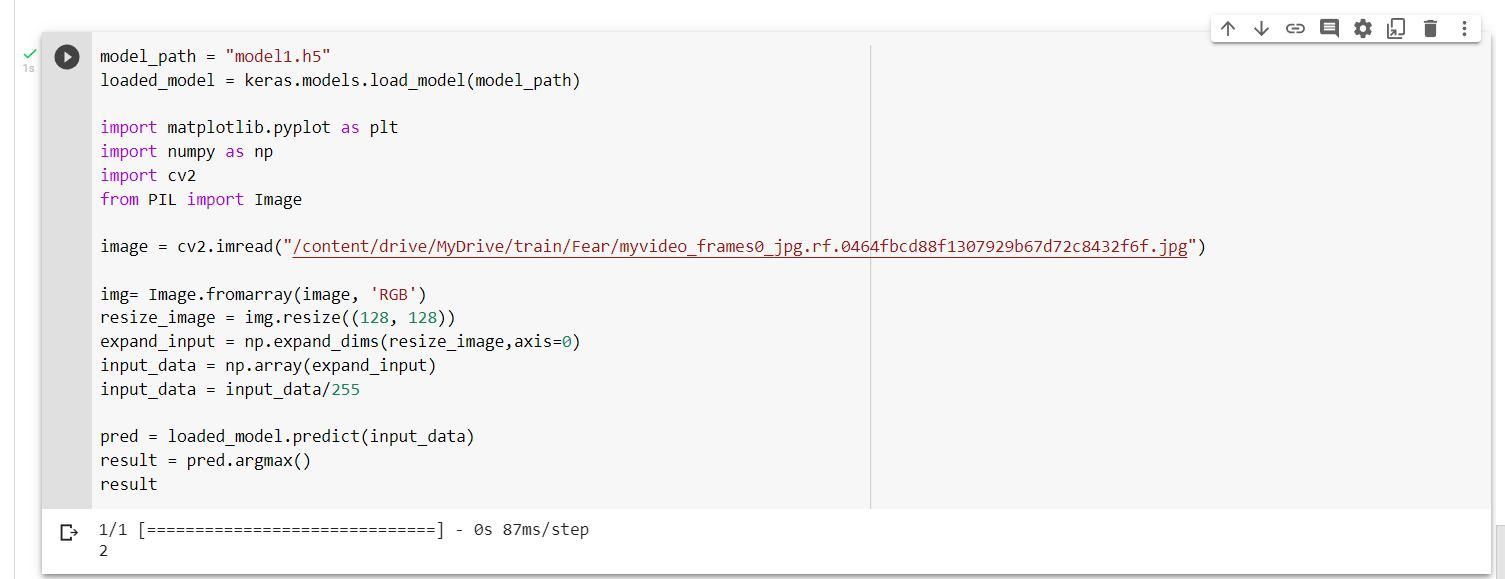The height and width of the screenshot is (579, 1505).
Task: Click the final 'result' code line
Action: (x=128, y=485)
